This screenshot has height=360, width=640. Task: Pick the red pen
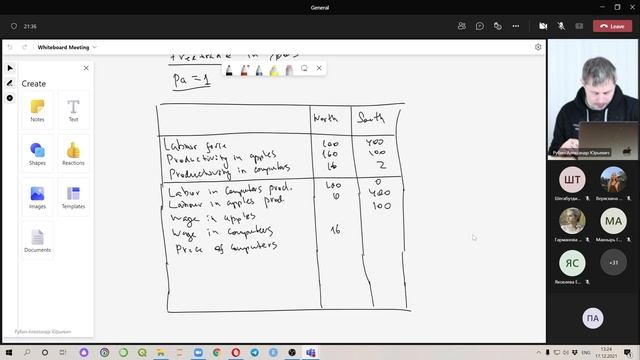(x=244, y=70)
